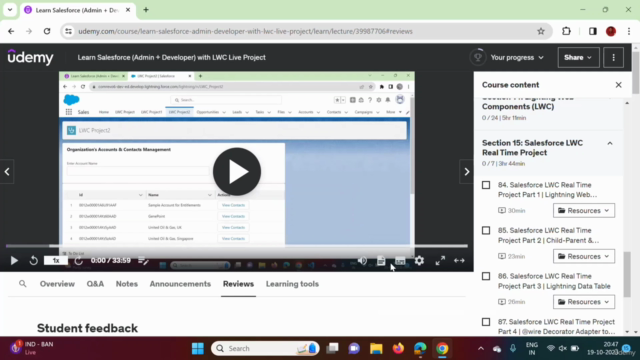Open the tab search dropdown arrow
640x360 pixels.
(x=10, y=10)
